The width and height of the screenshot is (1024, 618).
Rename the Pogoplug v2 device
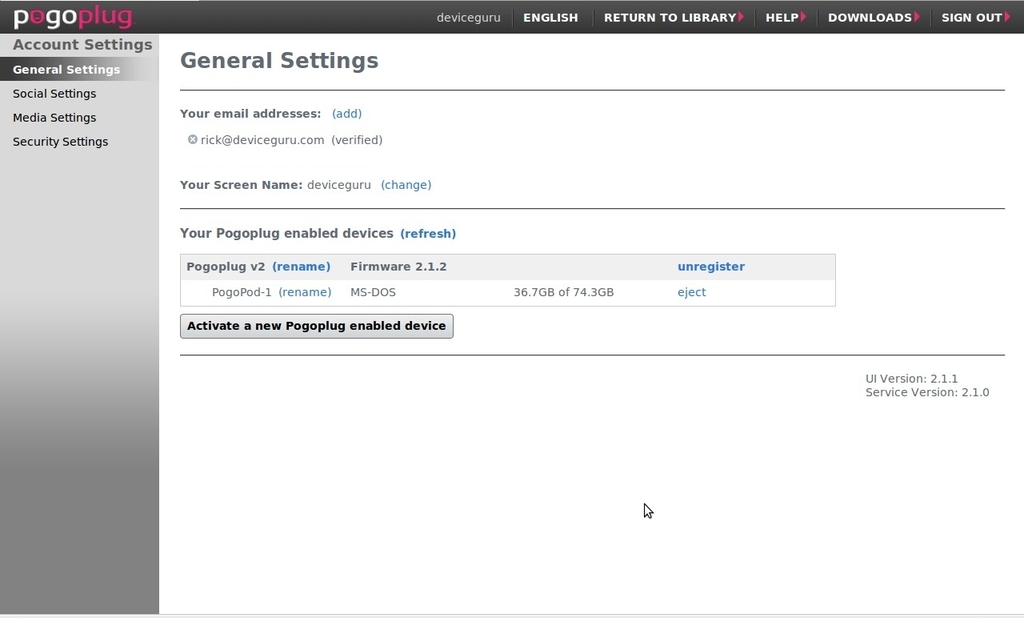301,267
